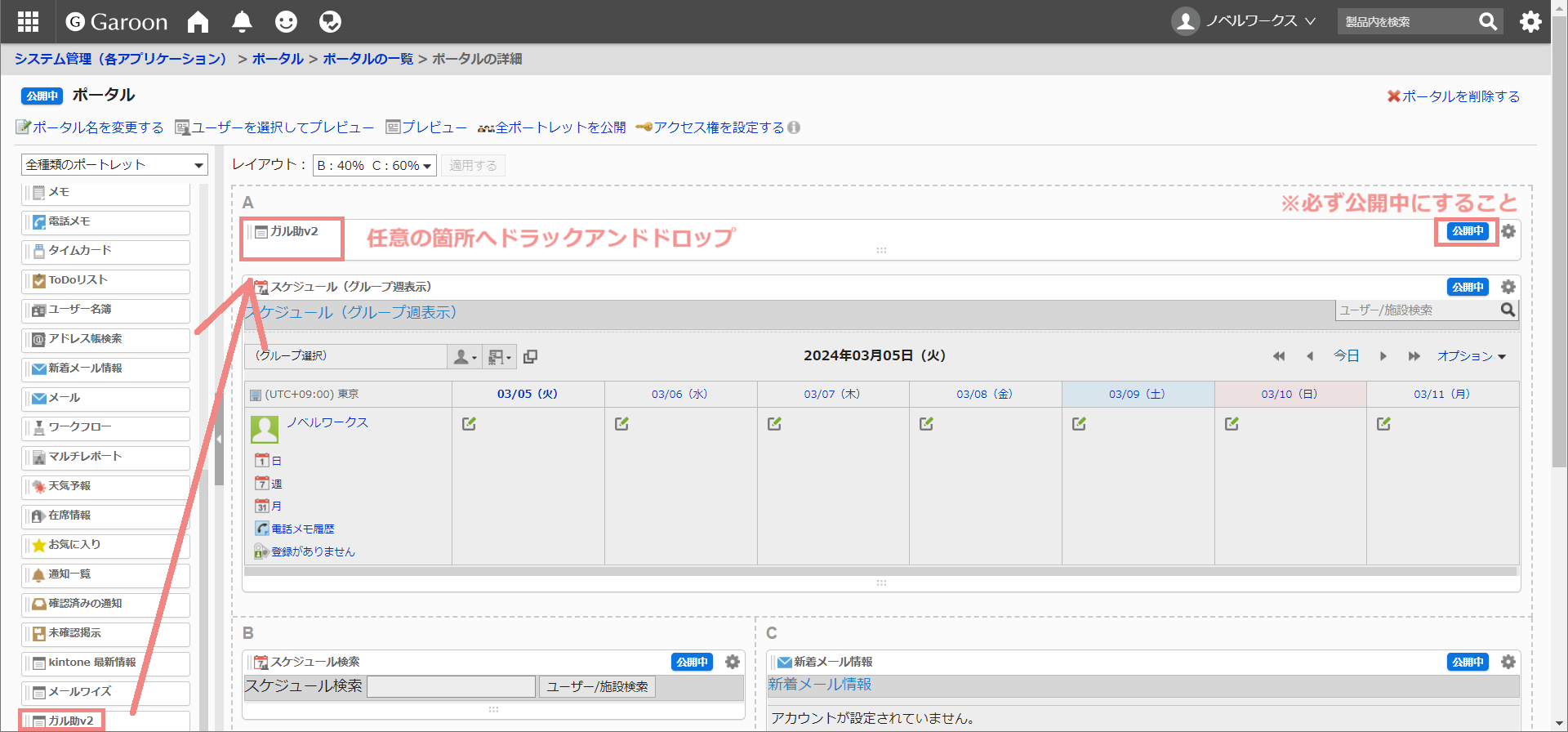Jump forward one week with double-right arrow

point(1414,356)
